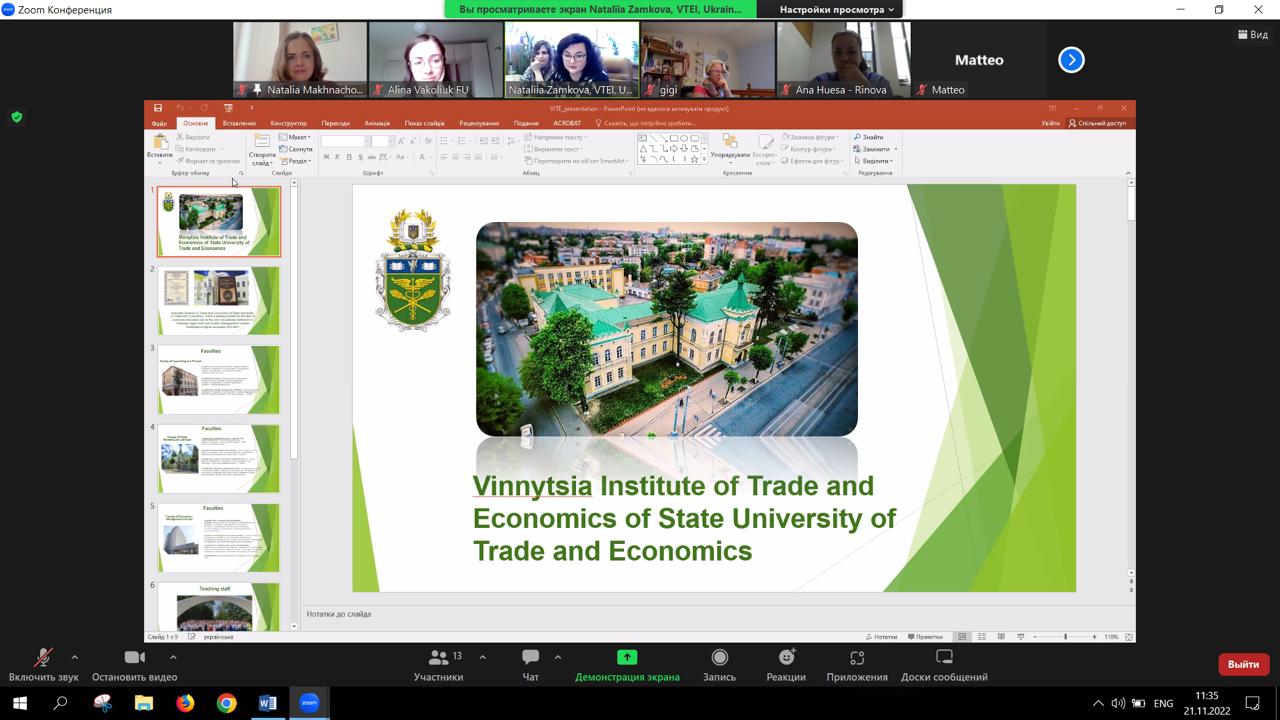Switch gallery layout using Вид button

click(x=1253, y=35)
